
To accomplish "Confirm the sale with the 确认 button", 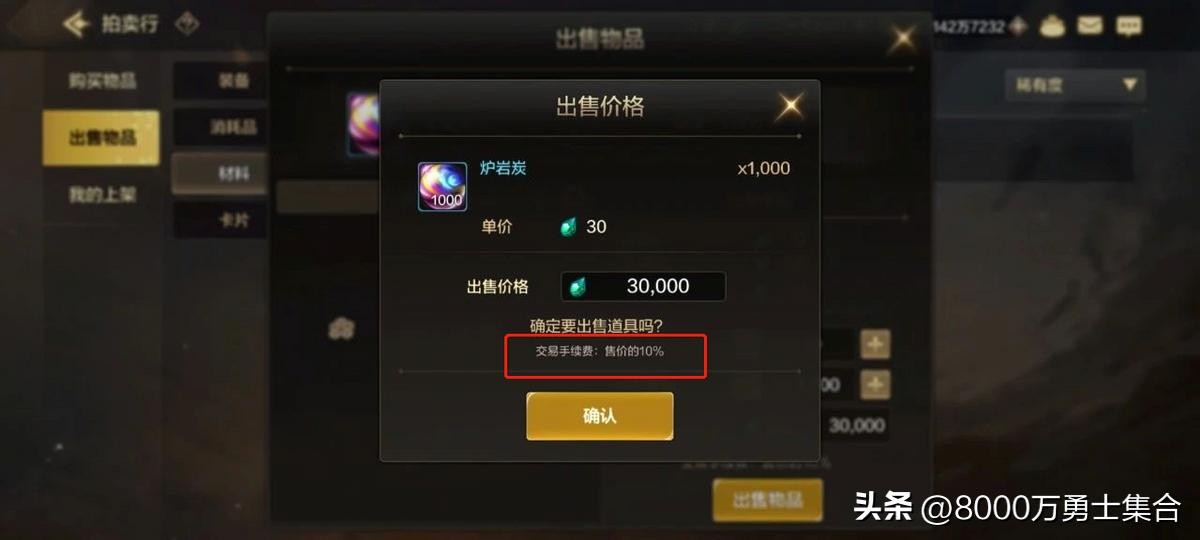I will pyautogui.click(x=600, y=416).
